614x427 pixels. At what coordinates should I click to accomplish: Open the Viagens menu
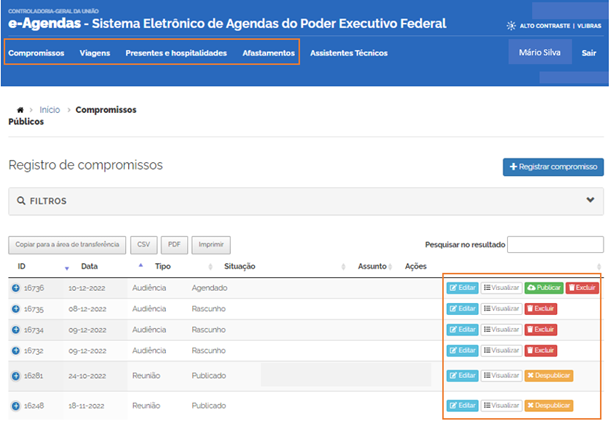point(95,52)
